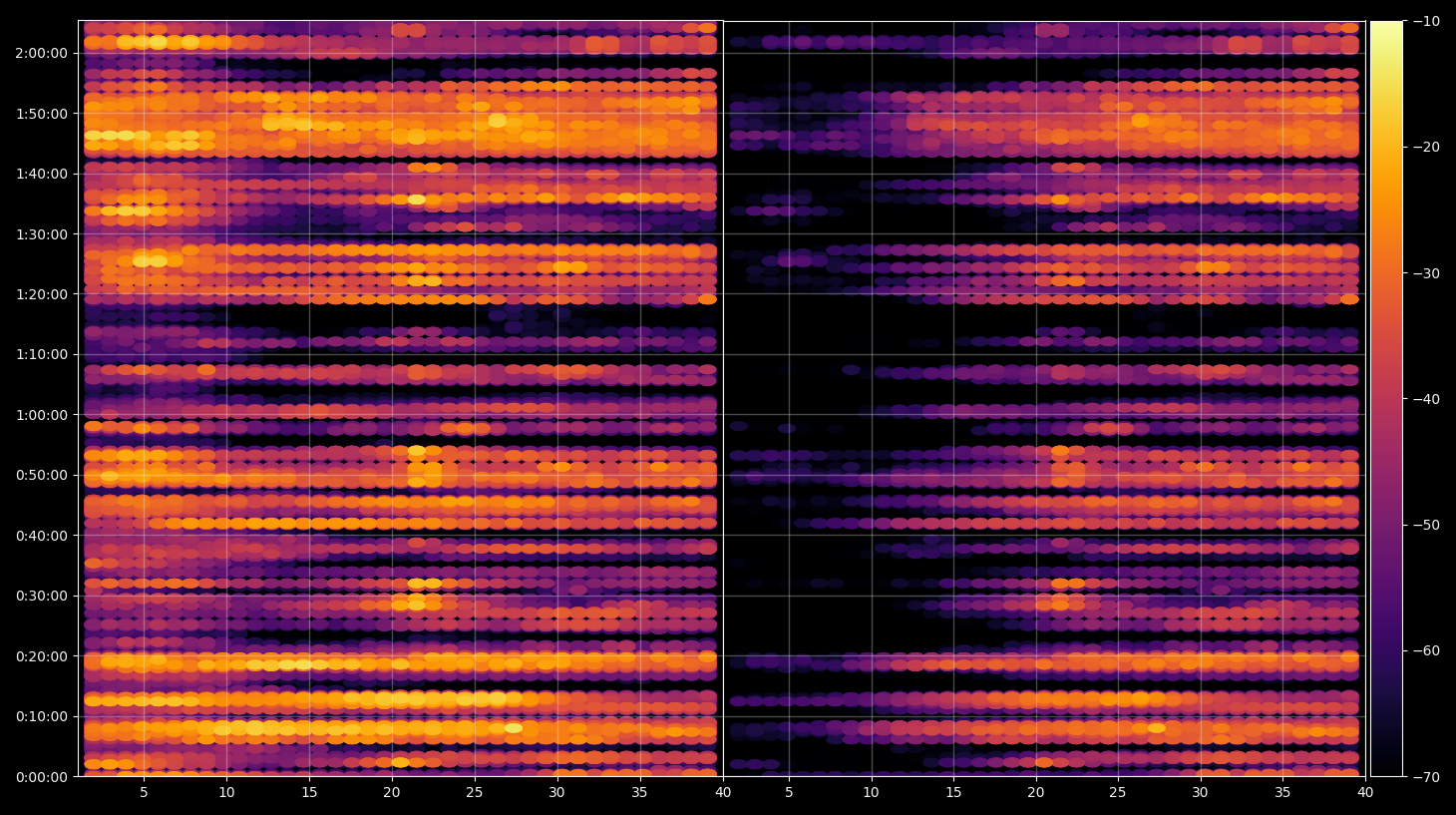Click tick label 30 under the left heatmap
Screen dimensions: 1456x815
tap(556, 793)
